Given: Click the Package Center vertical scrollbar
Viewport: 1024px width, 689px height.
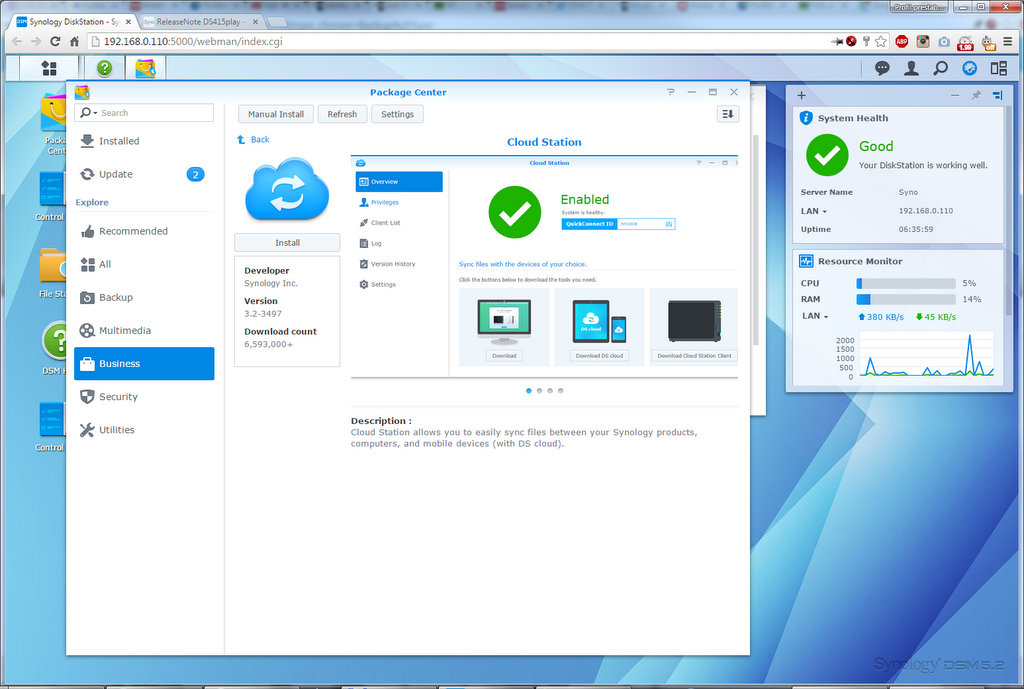Looking at the screenshot, I should pyautogui.click(x=756, y=240).
